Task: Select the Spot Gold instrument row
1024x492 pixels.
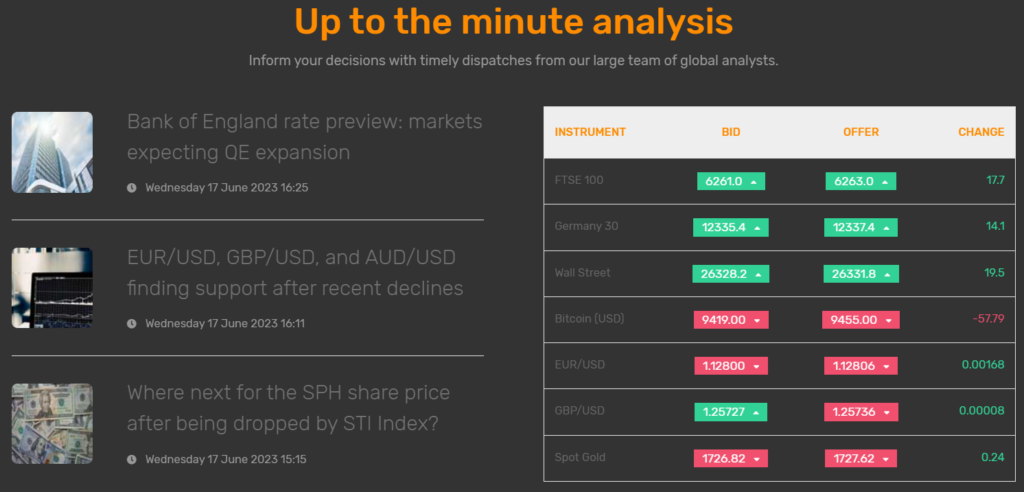Action: tap(578, 458)
